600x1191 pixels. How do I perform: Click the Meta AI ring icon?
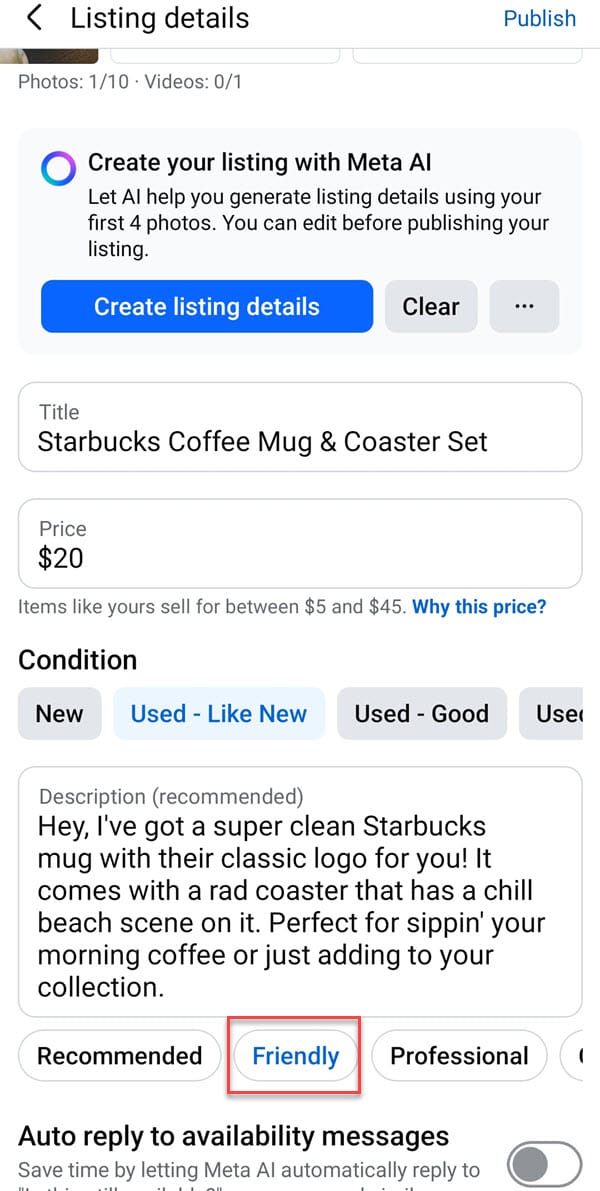point(58,170)
